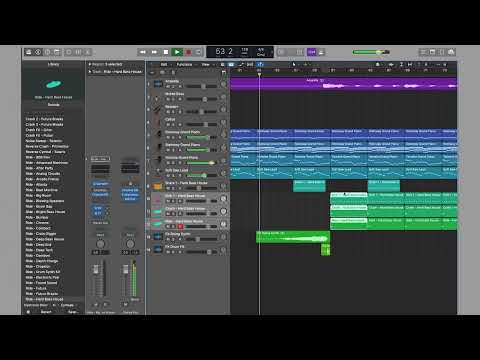Select highlighted 'Ride - Hard Bass House' patch
480x360 pixels.
click(x=45, y=299)
